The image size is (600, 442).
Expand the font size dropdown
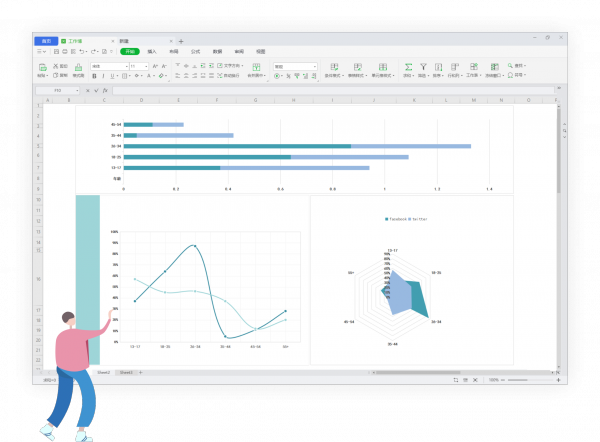pyautogui.click(x=136, y=66)
